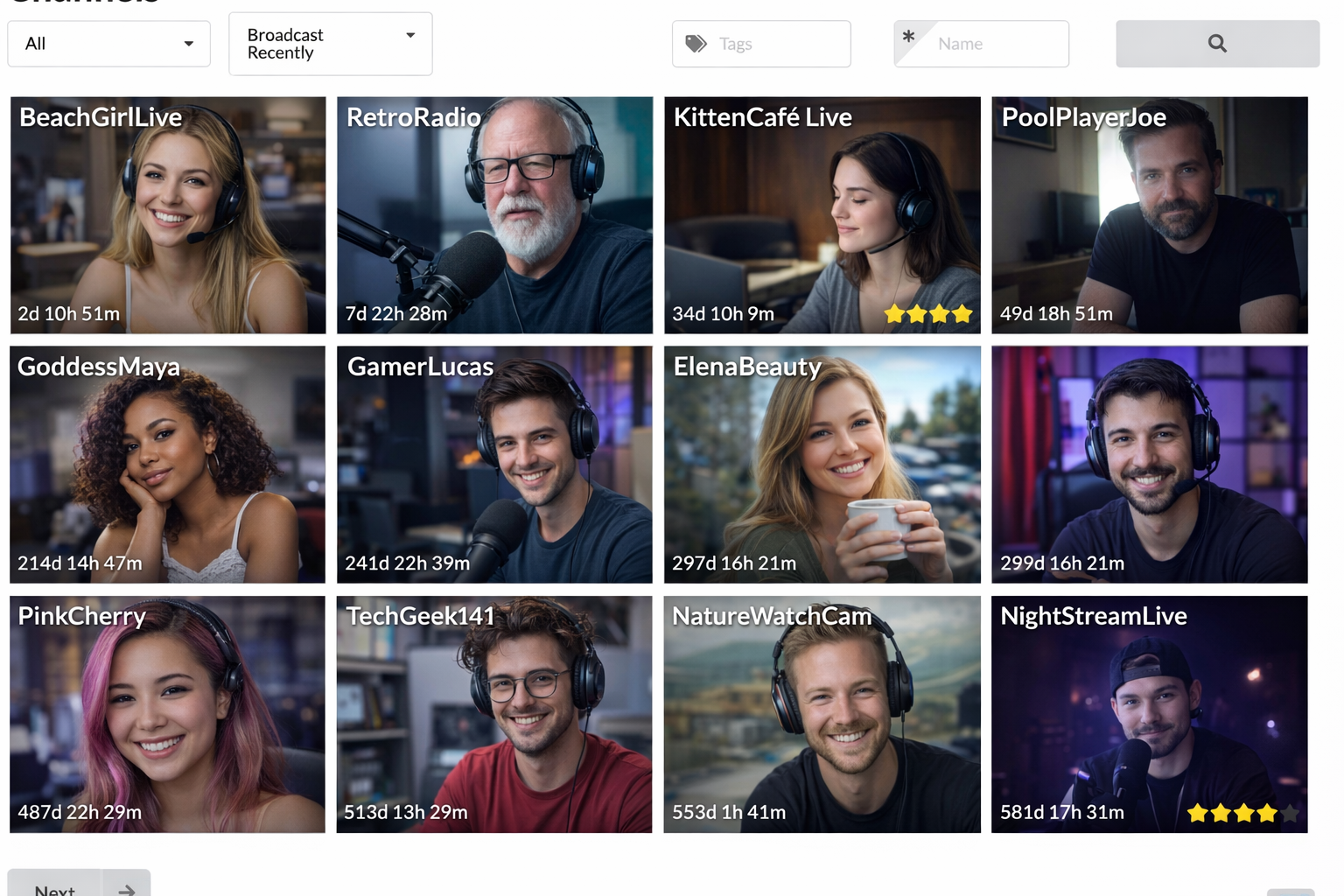Open the ElenaBeauty channel title link
The width and height of the screenshot is (1344, 896).
(747, 367)
